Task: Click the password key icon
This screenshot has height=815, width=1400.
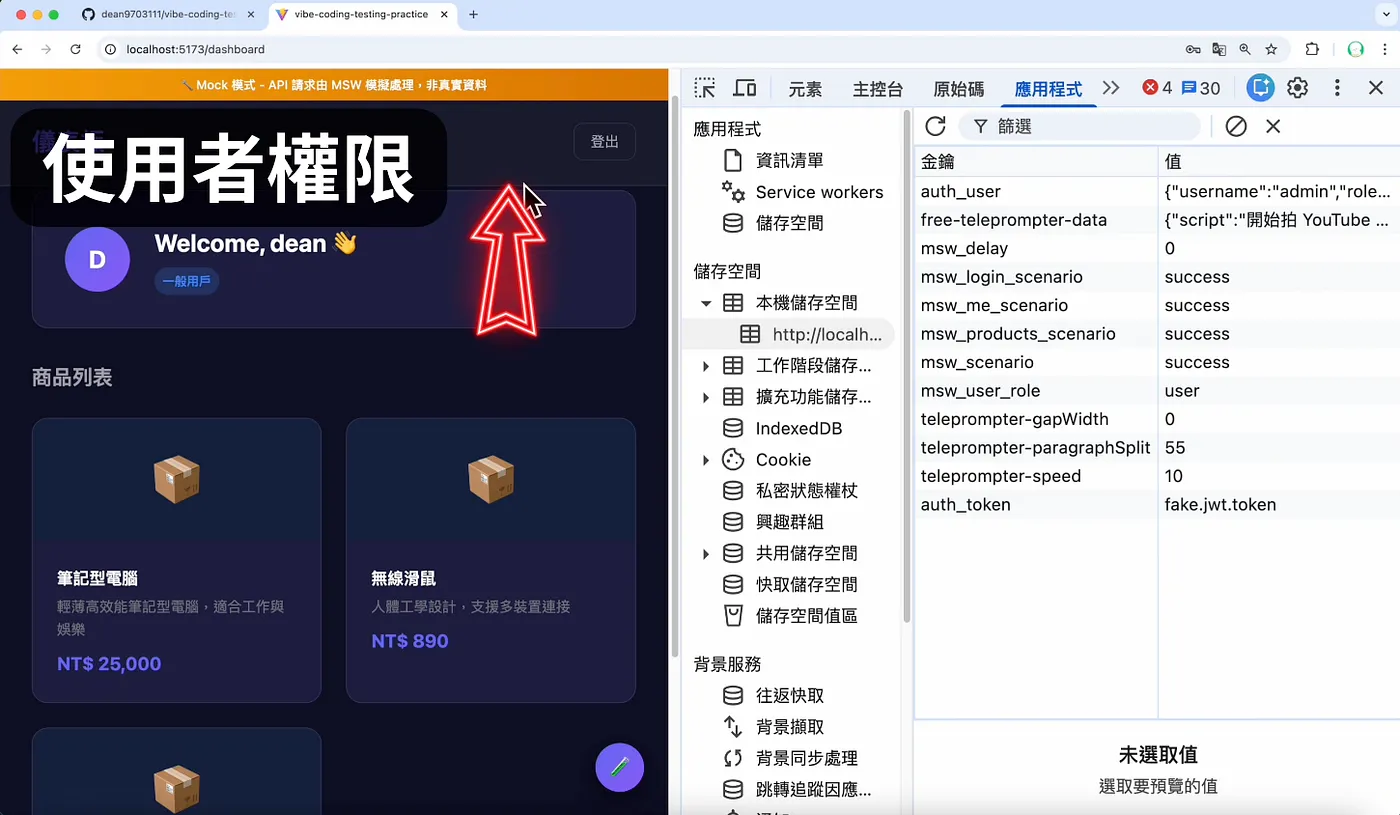Action: (1193, 49)
